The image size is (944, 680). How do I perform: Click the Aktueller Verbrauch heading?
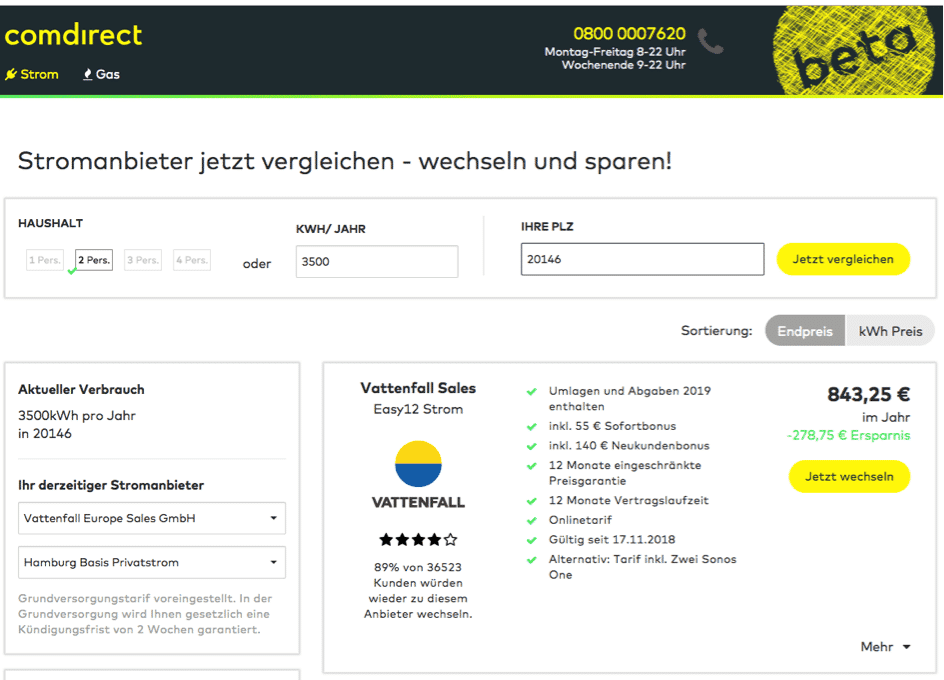[x=81, y=389]
